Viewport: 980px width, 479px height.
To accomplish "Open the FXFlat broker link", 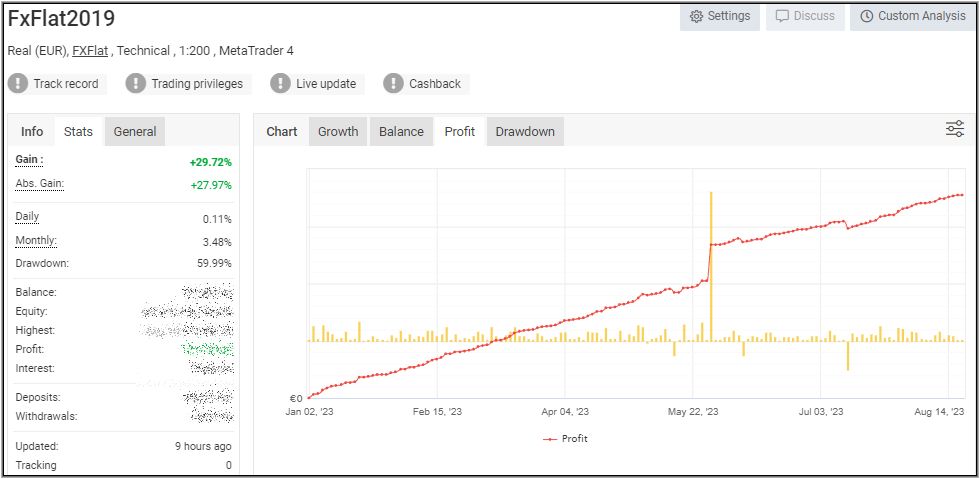I will click(x=90, y=51).
